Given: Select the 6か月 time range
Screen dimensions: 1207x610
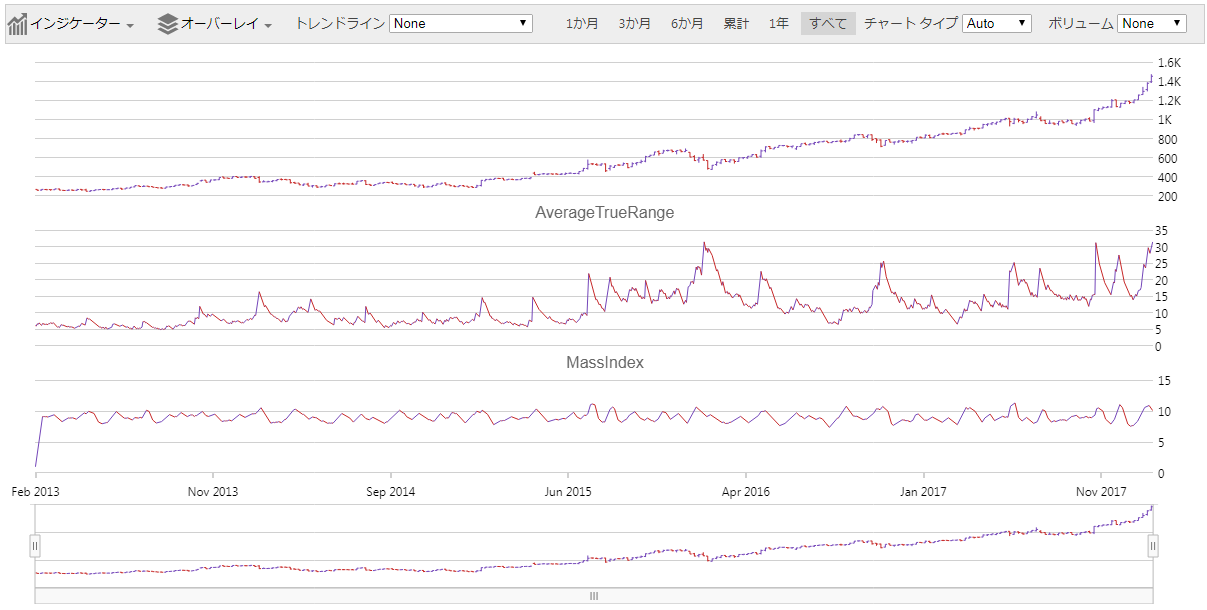Looking at the screenshot, I should (x=688, y=22).
